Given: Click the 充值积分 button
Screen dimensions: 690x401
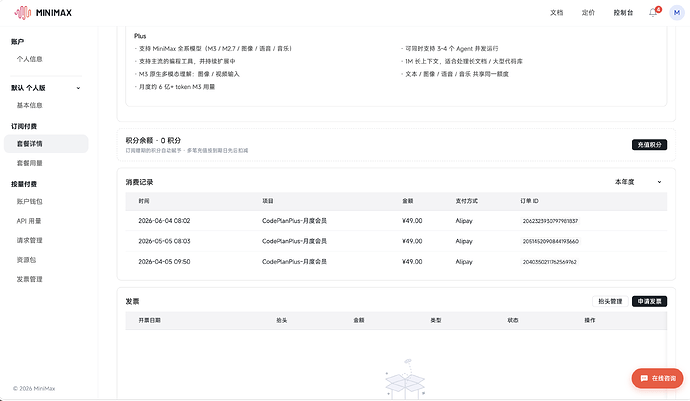Looking at the screenshot, I should 649,145.
